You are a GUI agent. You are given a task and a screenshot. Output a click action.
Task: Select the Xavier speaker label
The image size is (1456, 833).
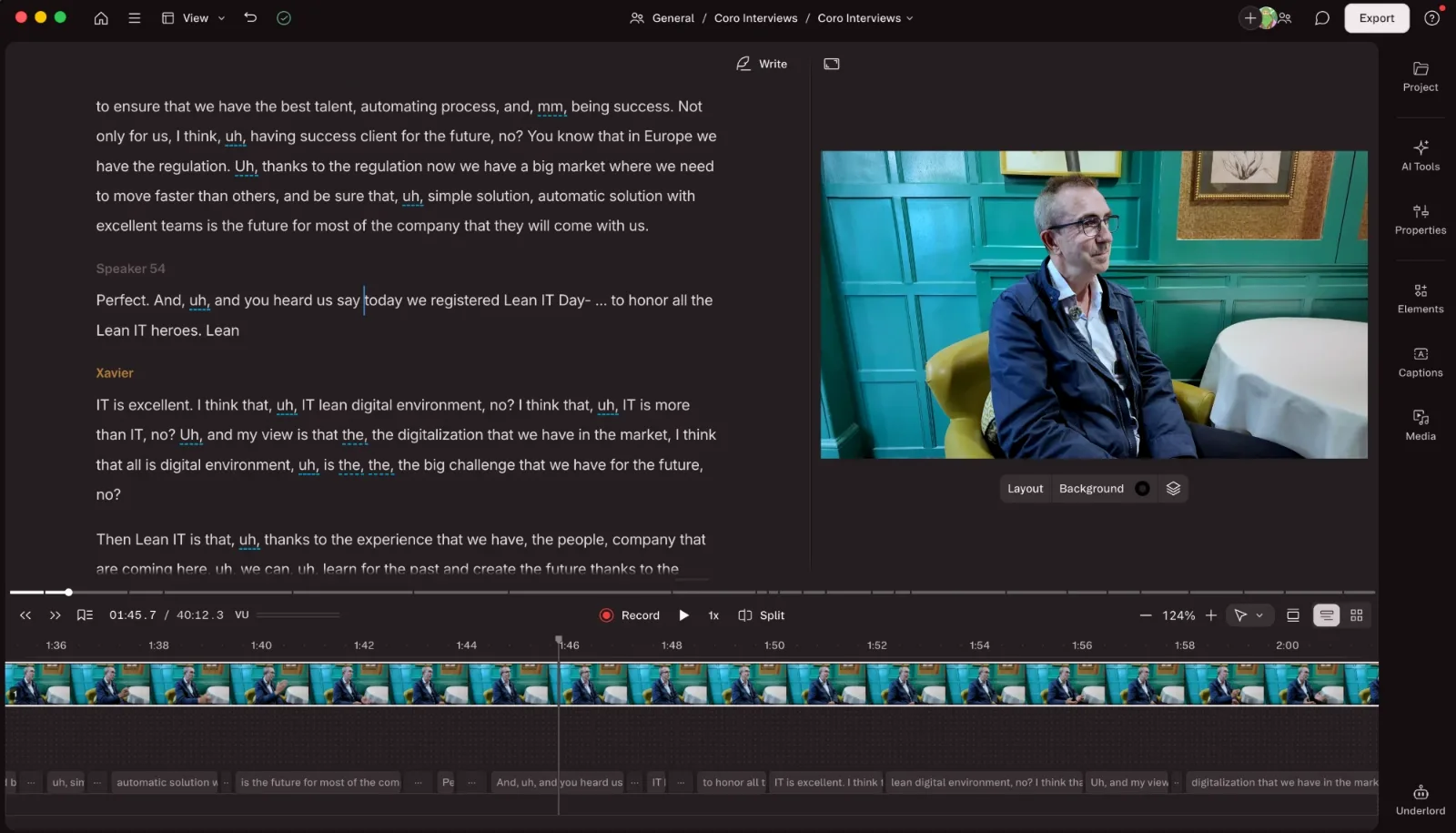(x=115, y=373)
